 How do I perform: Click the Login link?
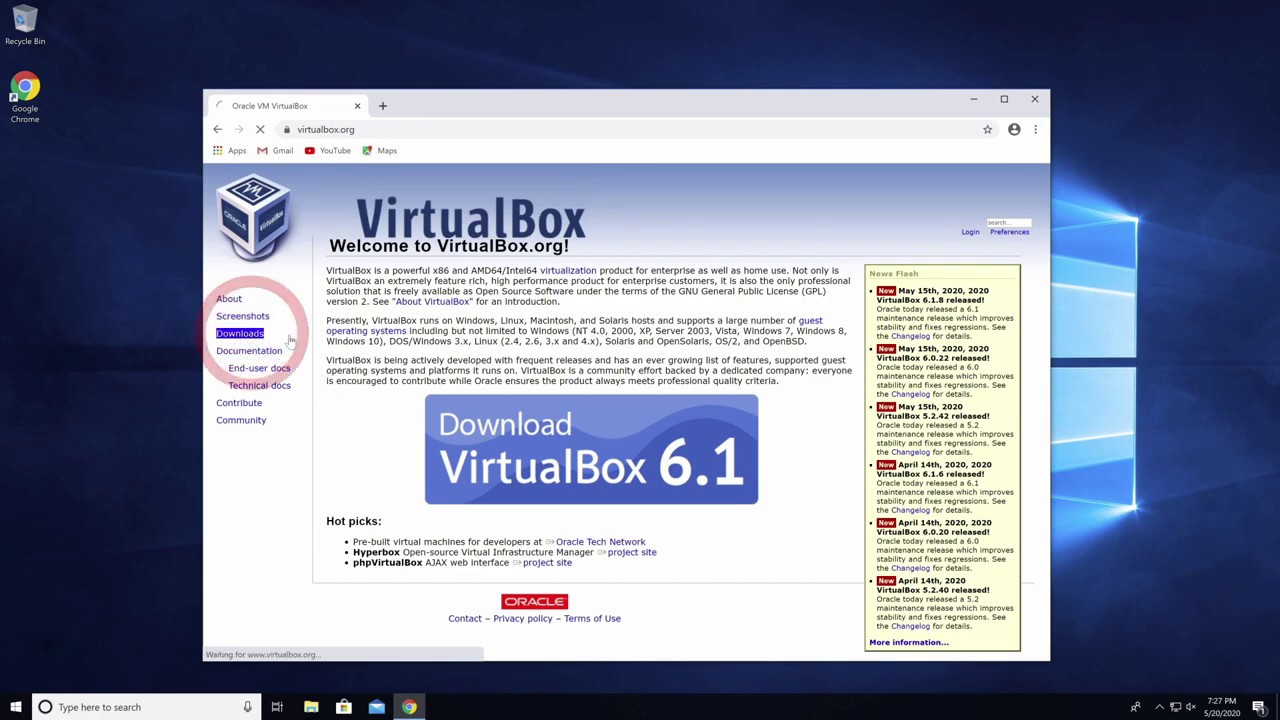[x=970, y=232]
